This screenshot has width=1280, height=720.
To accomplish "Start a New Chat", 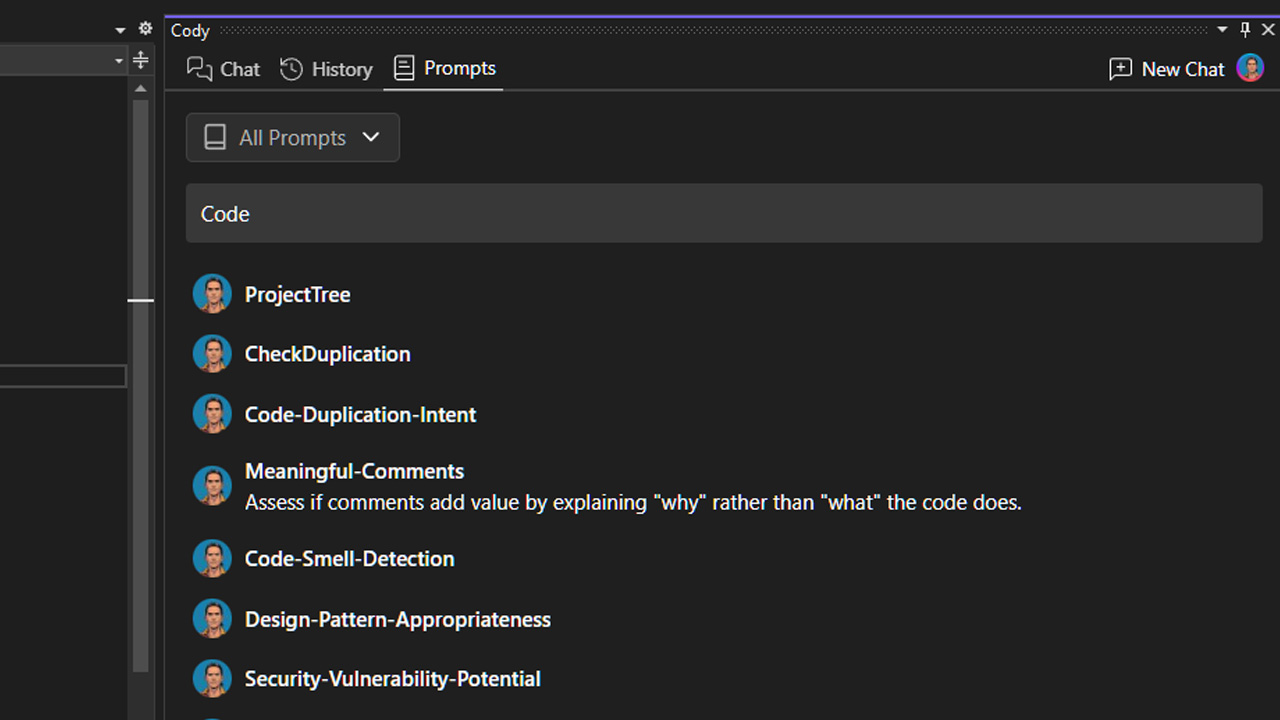I will pos(1167,69).
